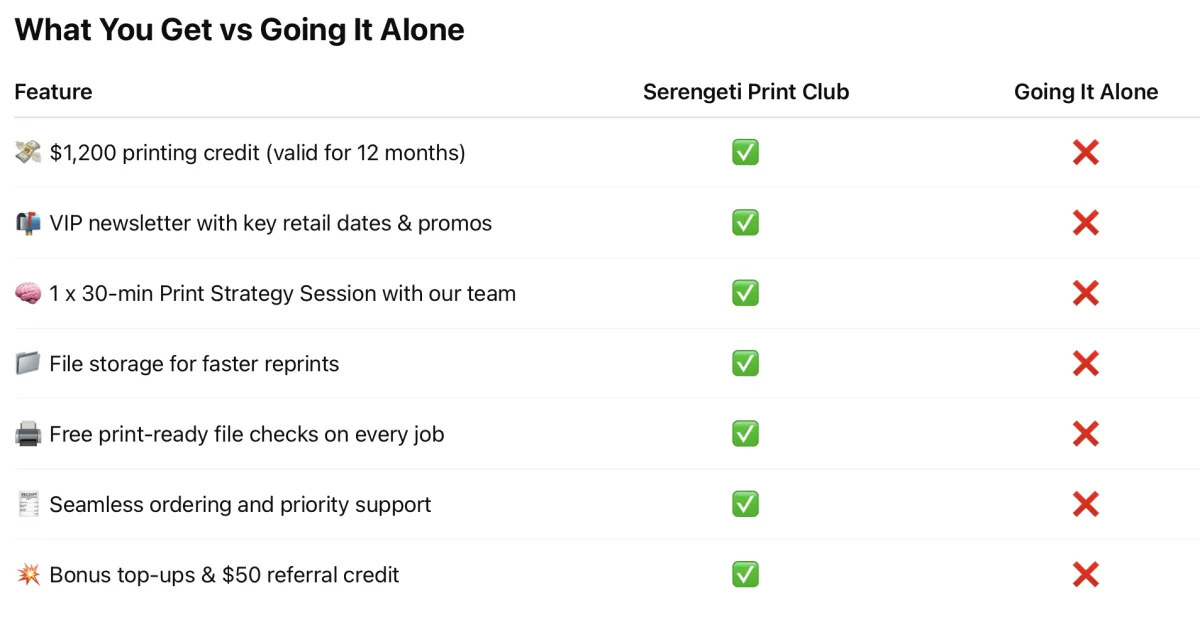Click green checkmark for VIP newsletter row
The height and width of the screenshot is (642, 1200).
745,223
